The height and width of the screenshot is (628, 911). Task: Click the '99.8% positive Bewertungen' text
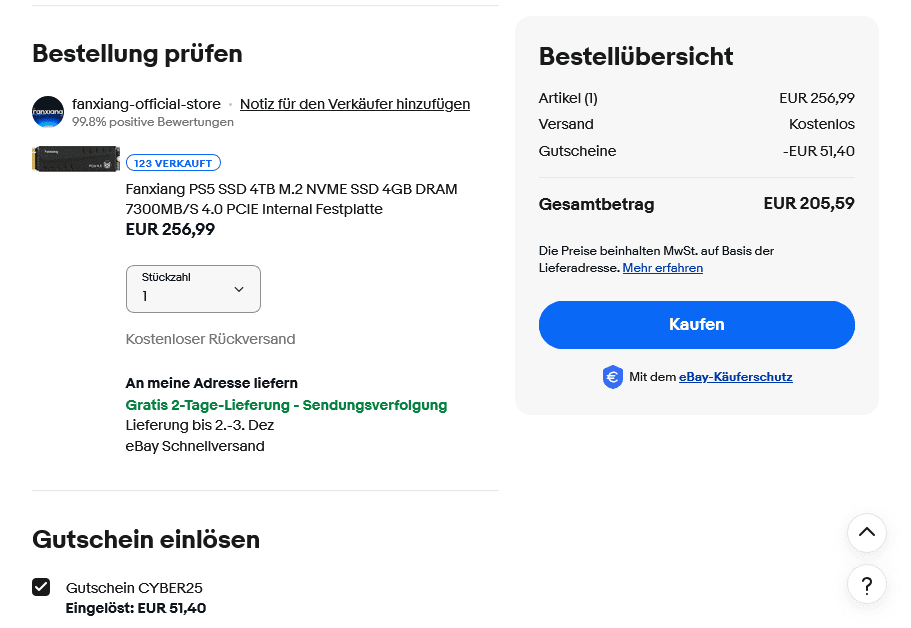pos(153,122)
